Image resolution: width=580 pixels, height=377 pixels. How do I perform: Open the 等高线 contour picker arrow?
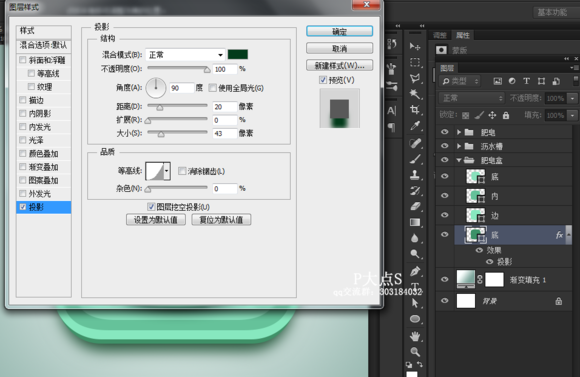point(167,171)
